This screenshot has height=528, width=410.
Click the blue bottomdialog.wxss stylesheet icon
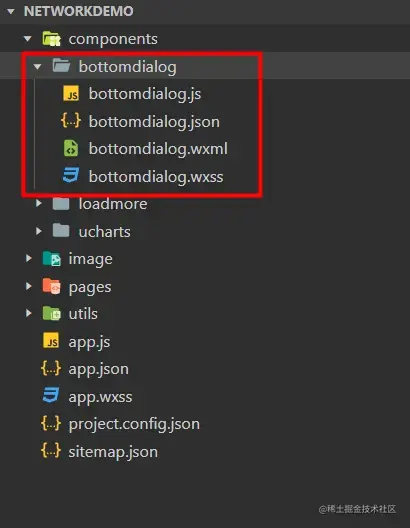coord(71,175)
